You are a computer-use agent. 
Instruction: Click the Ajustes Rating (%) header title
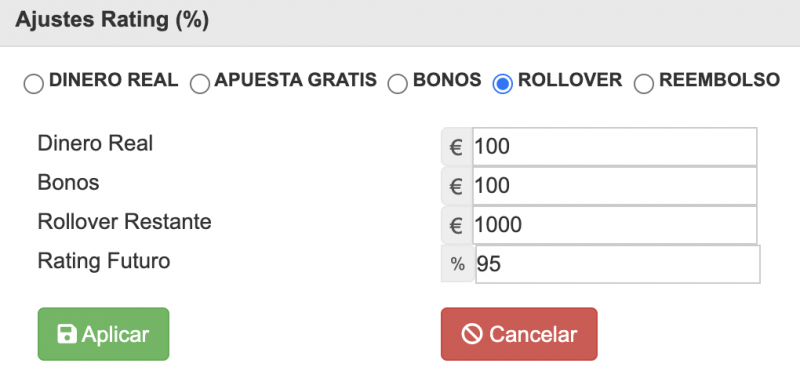coord(112,20)
